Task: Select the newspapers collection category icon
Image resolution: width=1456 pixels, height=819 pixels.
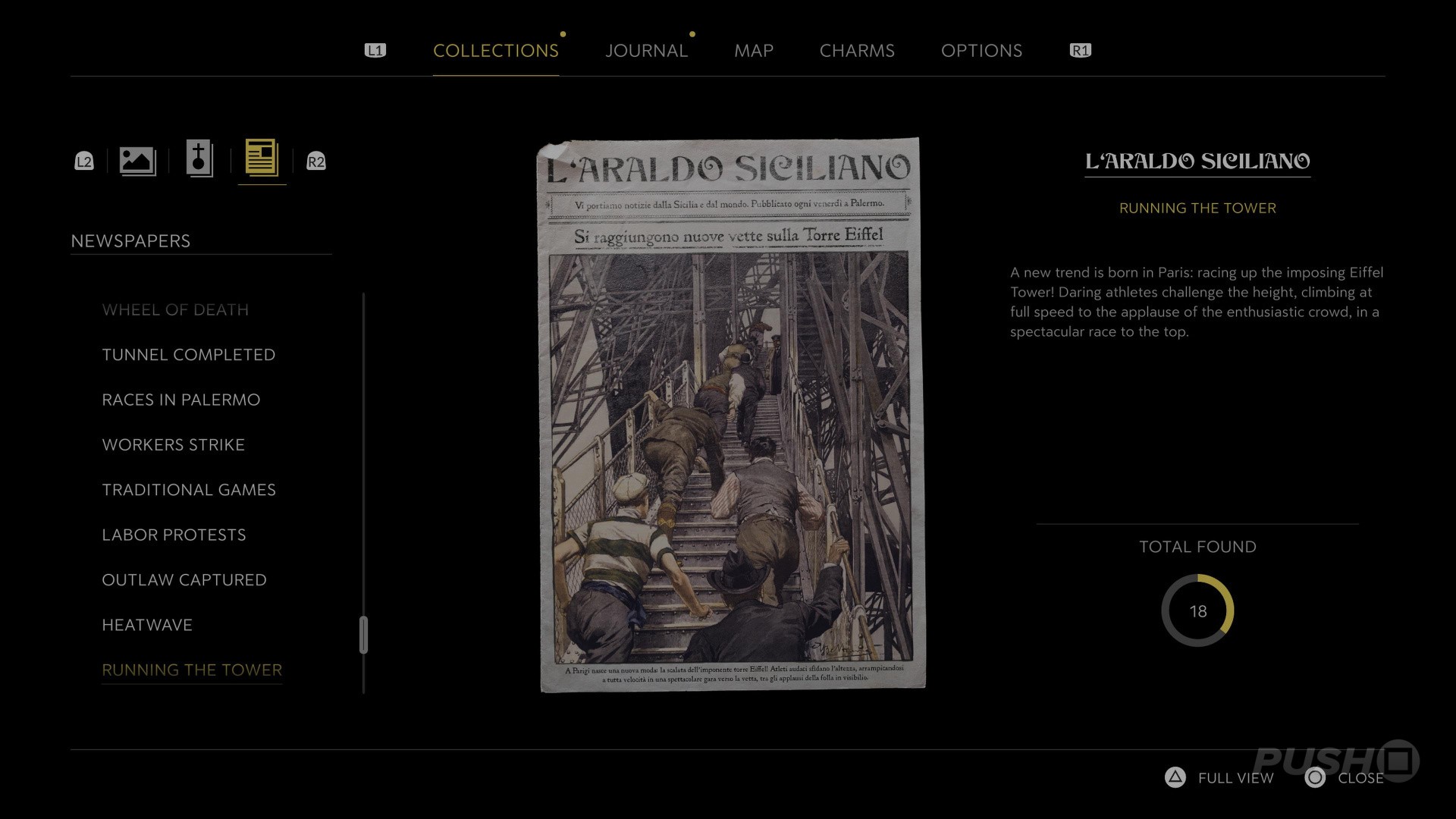Action: [x=262, y=158]
